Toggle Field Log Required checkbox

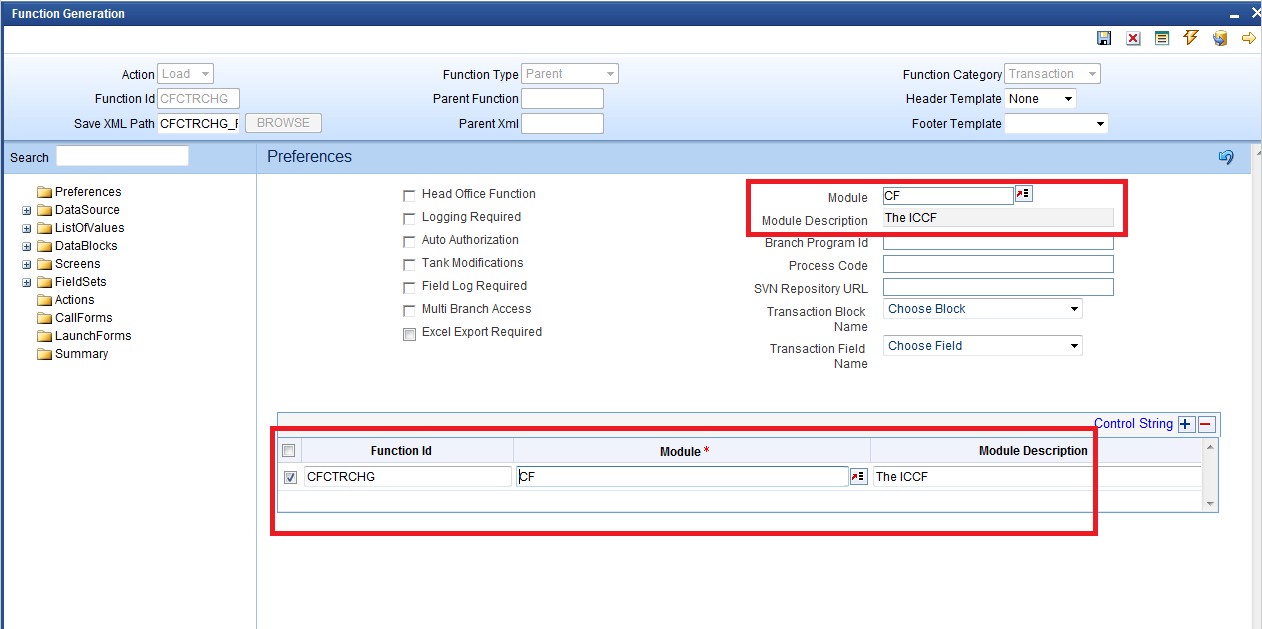[409, 288]
